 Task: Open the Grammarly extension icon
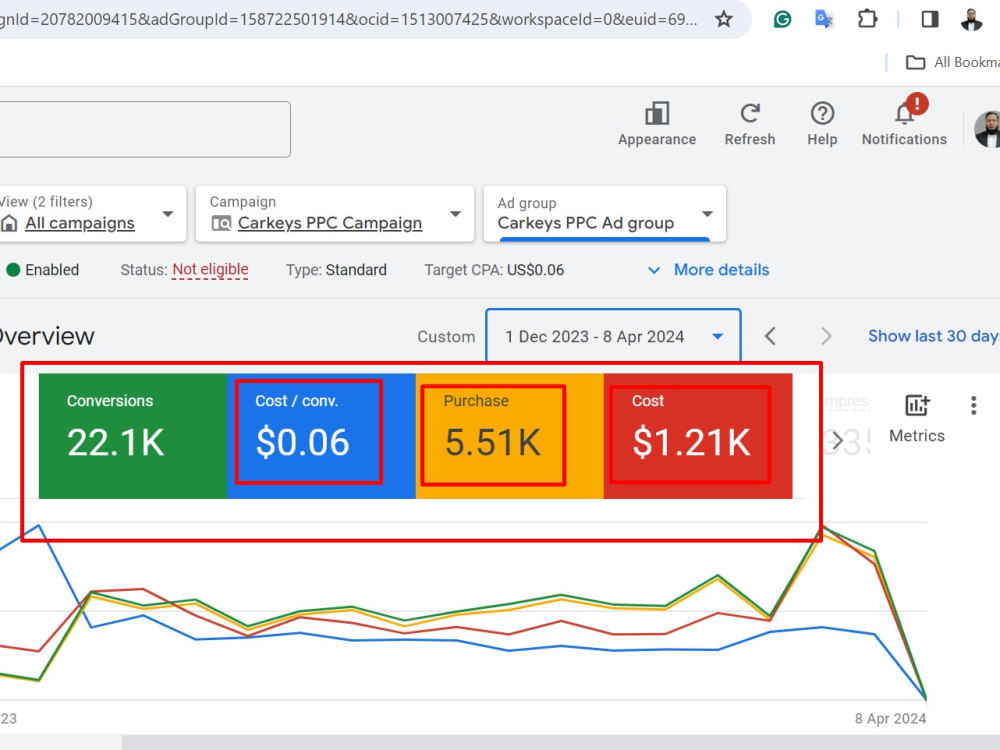pos(782,19)
